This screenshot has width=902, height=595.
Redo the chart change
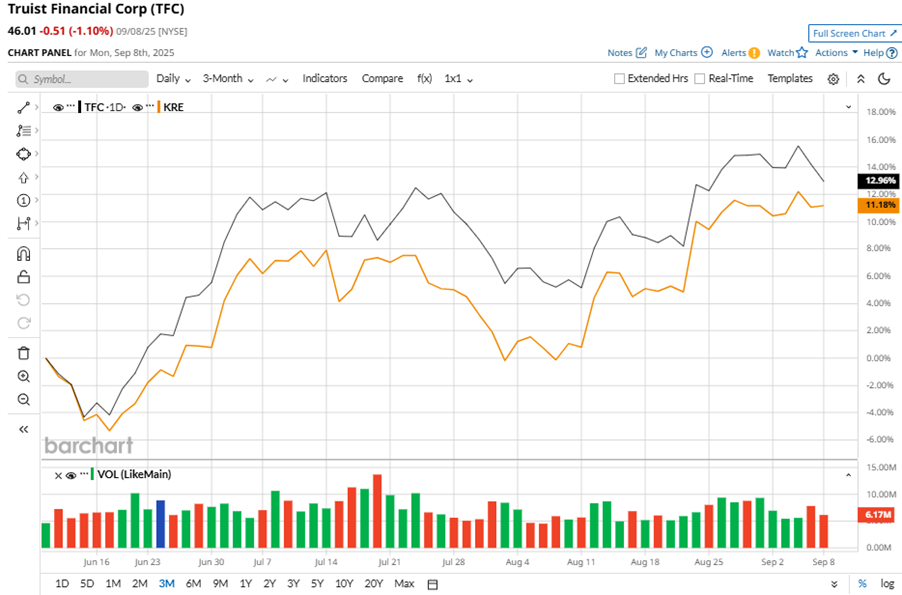tap(23, 323)
